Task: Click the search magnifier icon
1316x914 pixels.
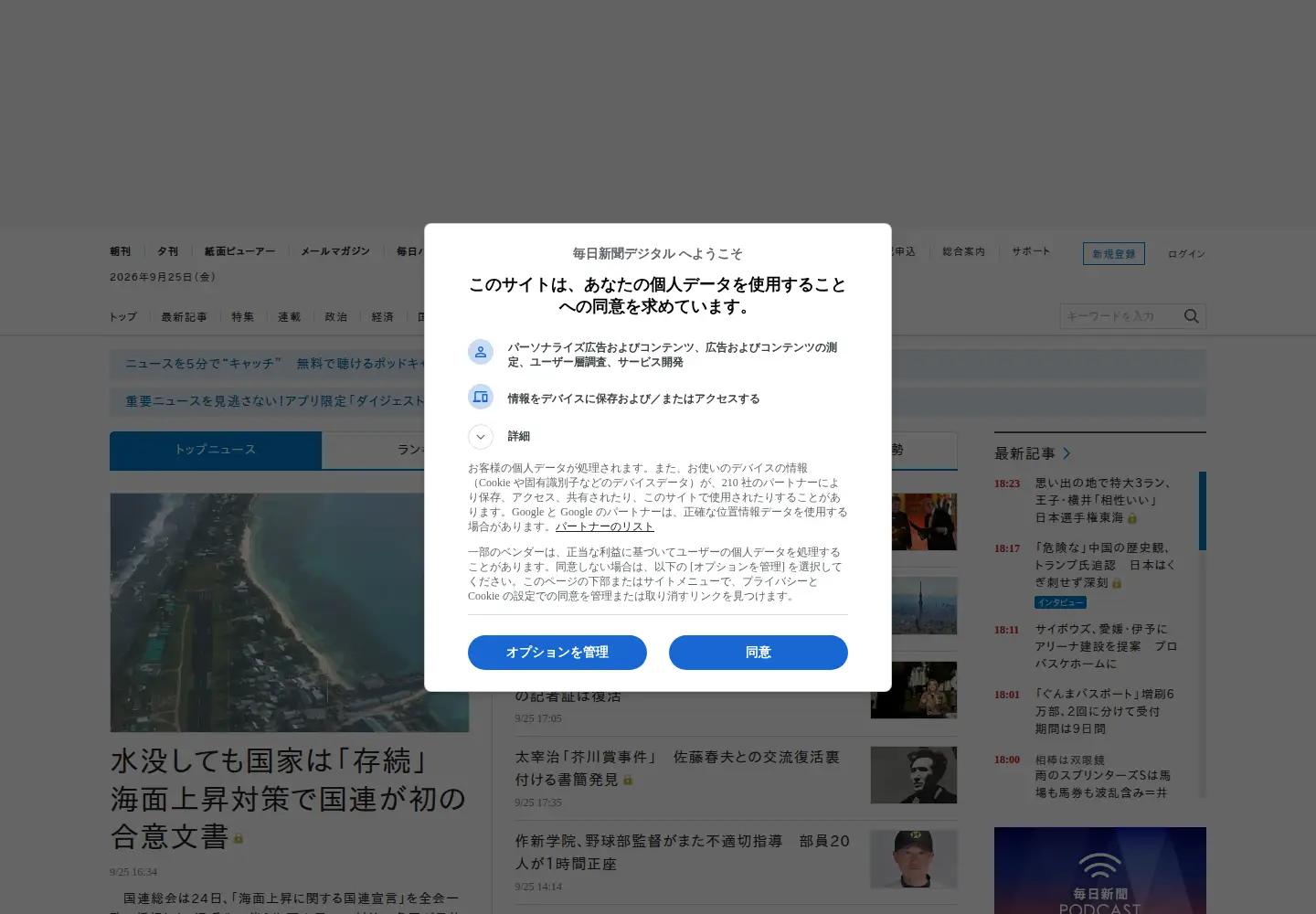Action: 1192,316
